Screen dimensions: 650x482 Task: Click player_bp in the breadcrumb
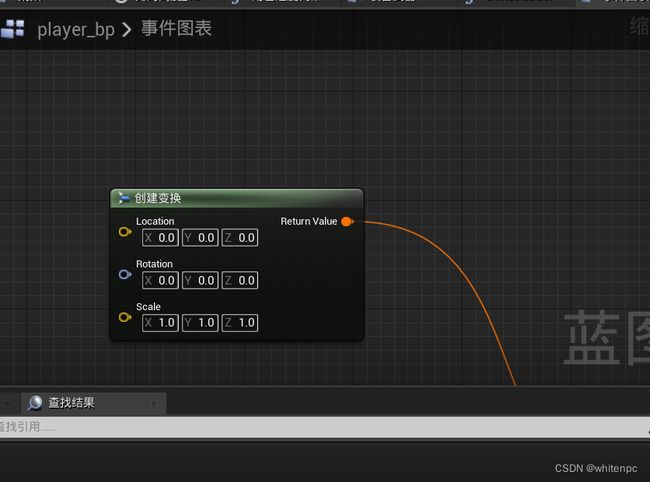(x=76, y=30)
